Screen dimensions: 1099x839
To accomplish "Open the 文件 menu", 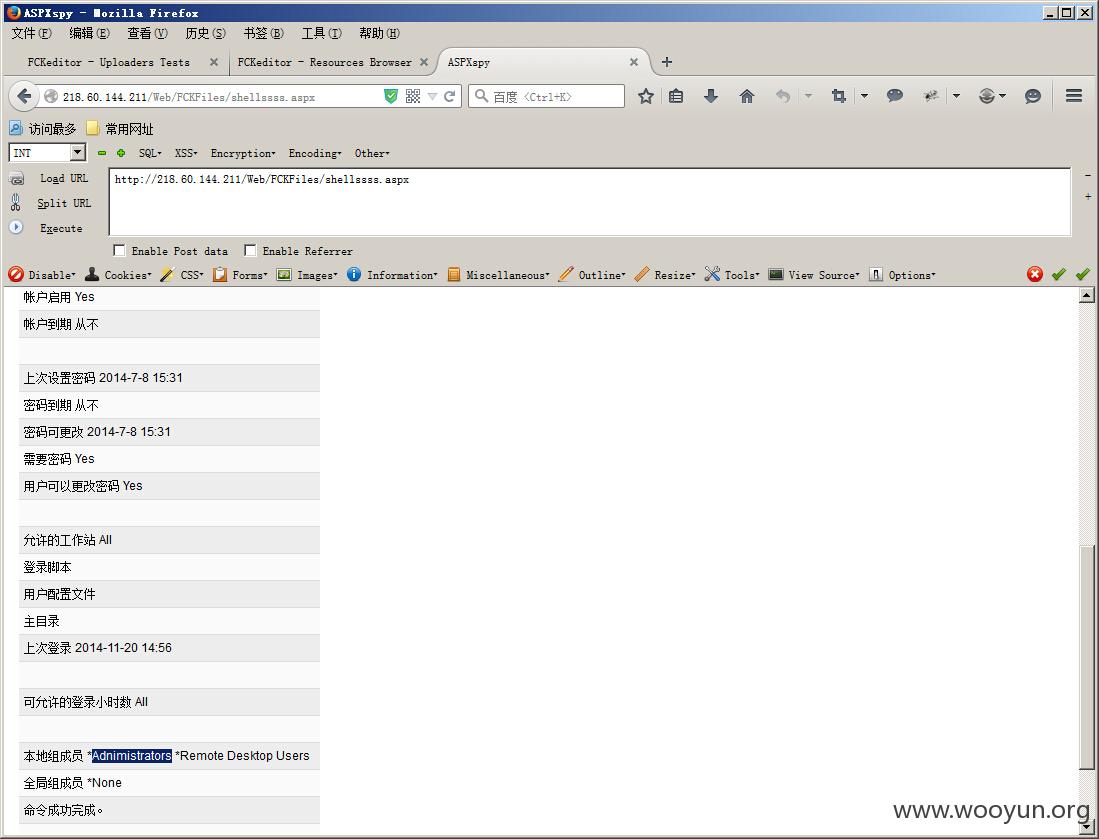I will (x=32, y=33).
